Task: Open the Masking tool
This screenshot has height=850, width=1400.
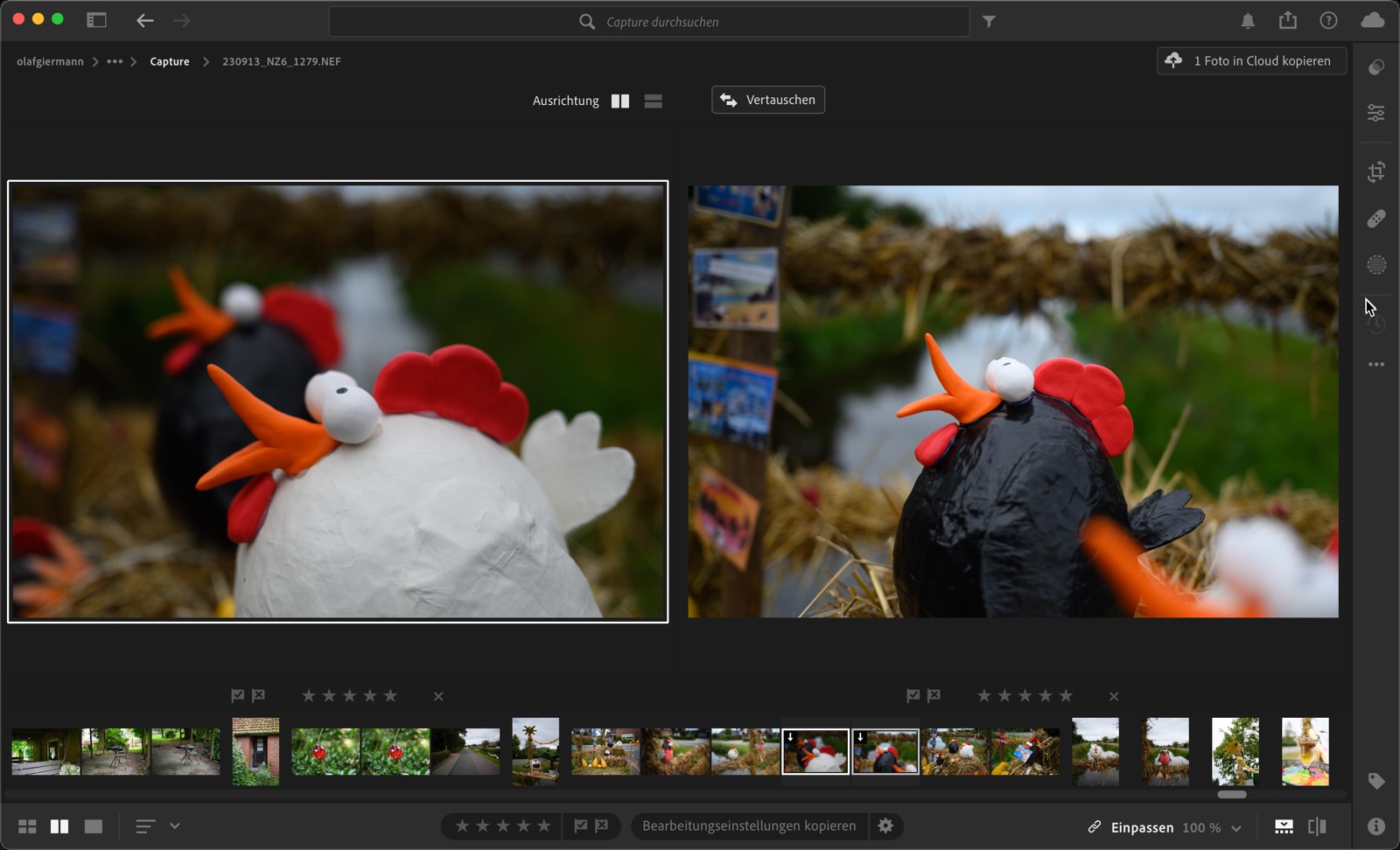Action: coord(1376,264)
